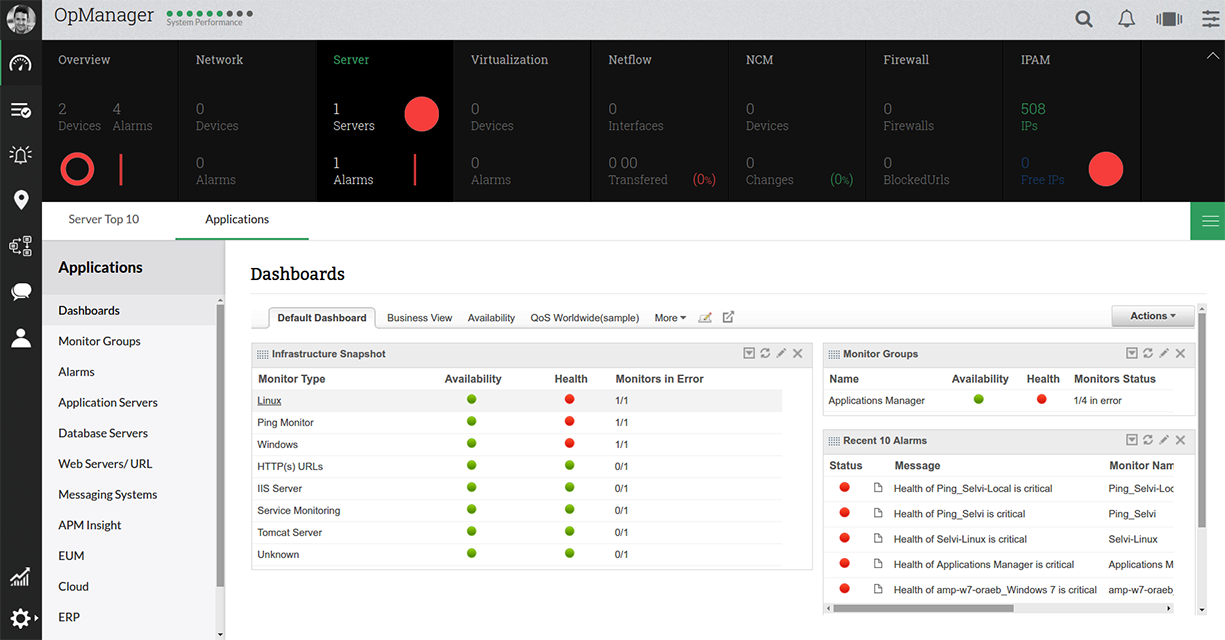Open the chat bubble icon in sidebar
The height and width of the screenshot is (640, 1225).
[21, 292]
